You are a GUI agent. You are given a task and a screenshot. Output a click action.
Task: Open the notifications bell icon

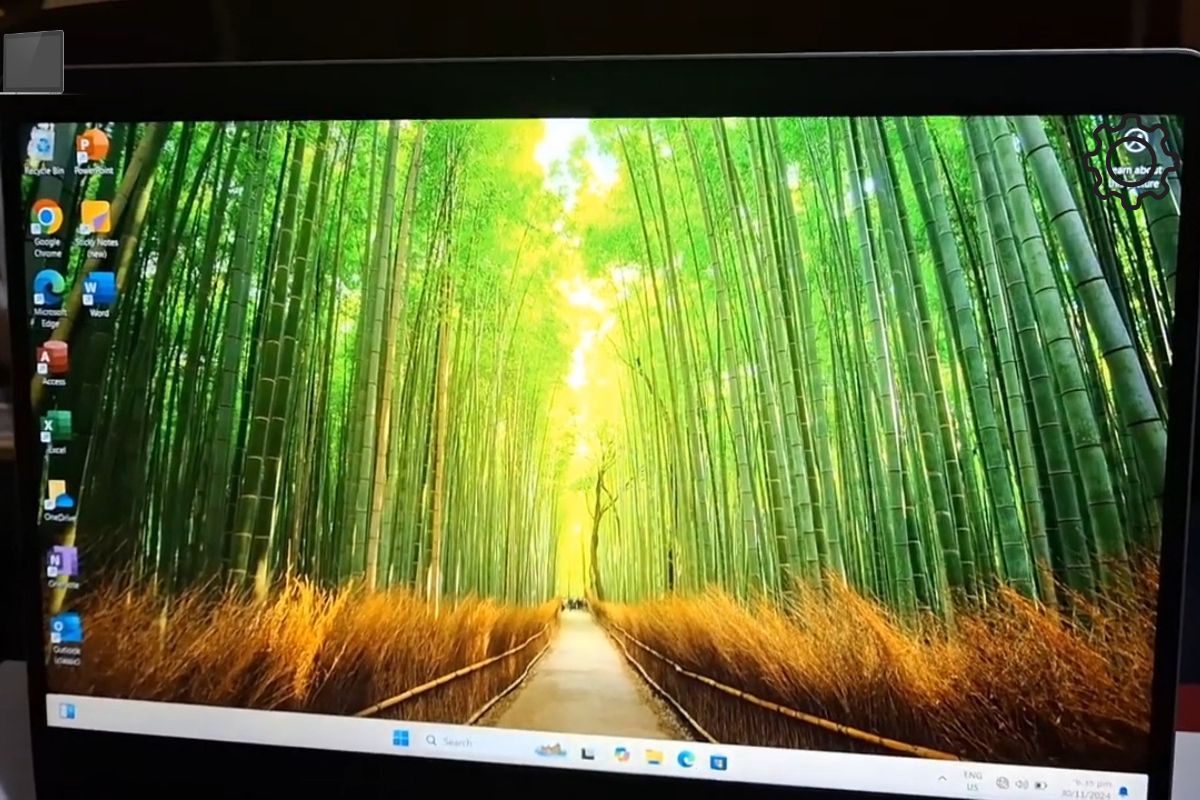[1123, 792]
